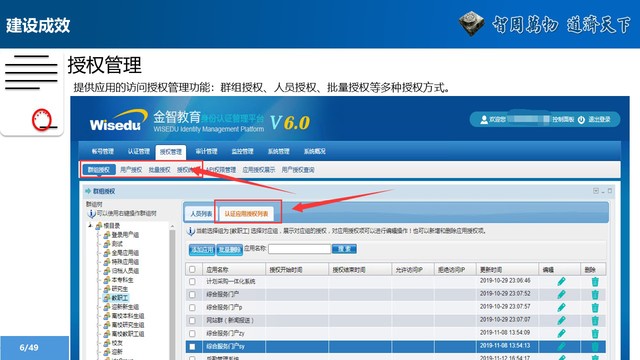Screen dimensions: 640x360
Task: Check the 计划采购一体化系统 row checkbox
Action: tap(192, 282)
